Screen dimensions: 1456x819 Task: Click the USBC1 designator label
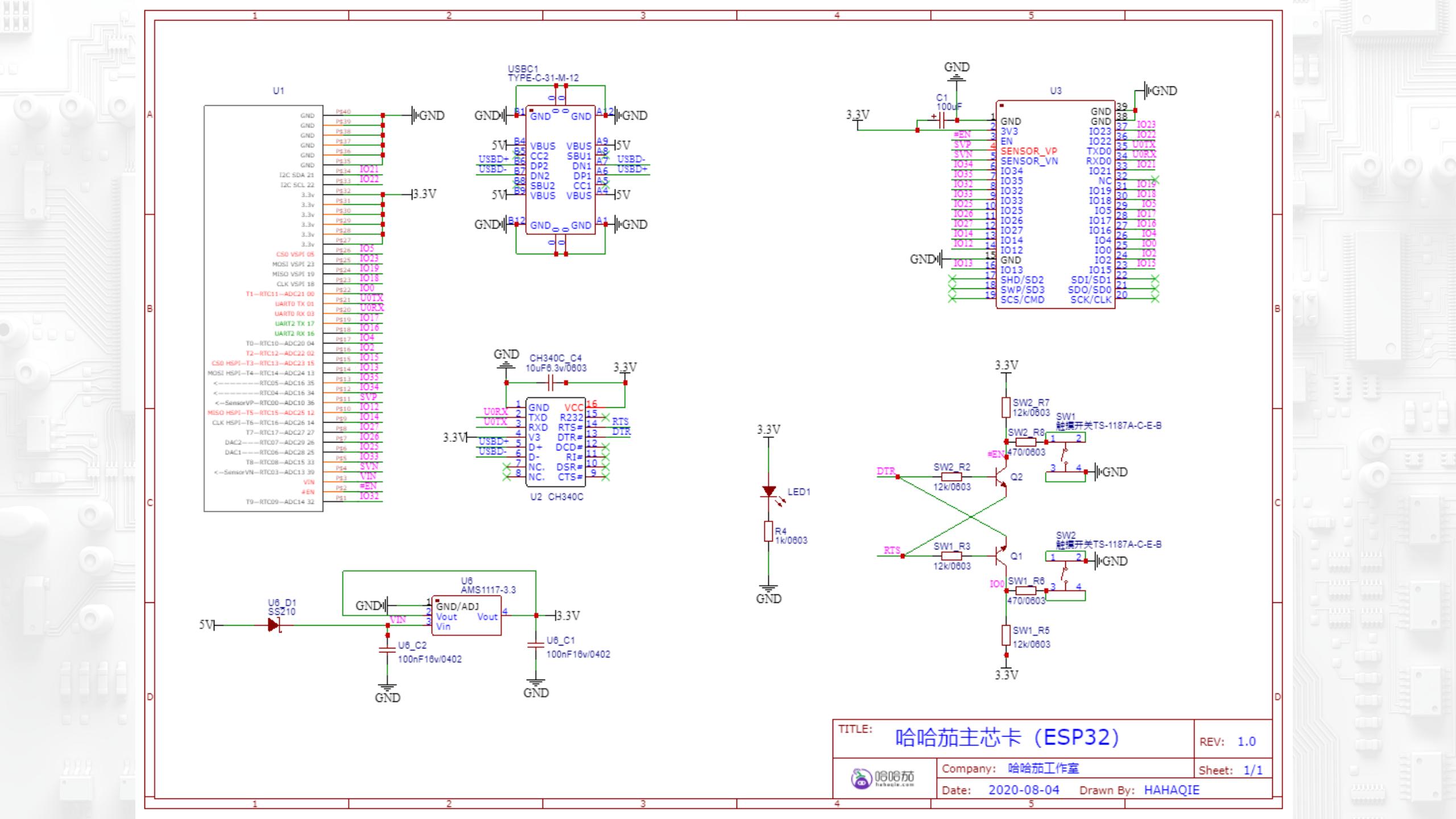coord(523,69)
